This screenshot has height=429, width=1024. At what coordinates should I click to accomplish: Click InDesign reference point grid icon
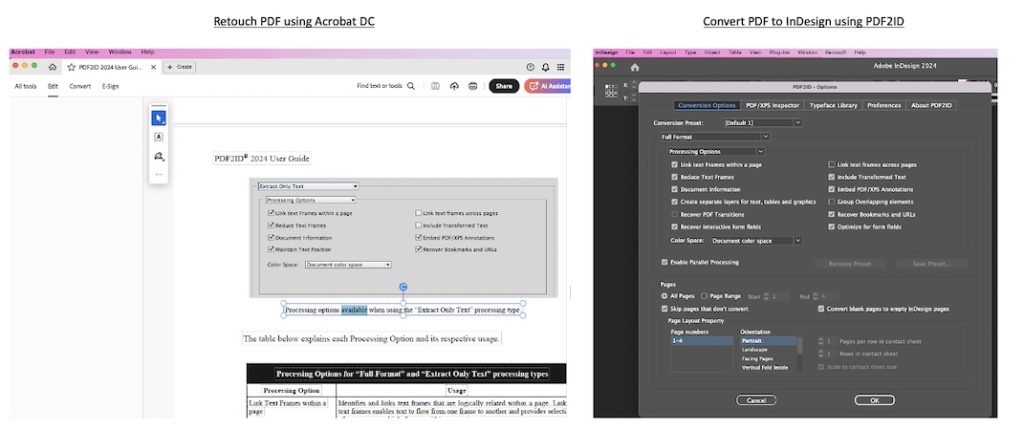point(611,91)
